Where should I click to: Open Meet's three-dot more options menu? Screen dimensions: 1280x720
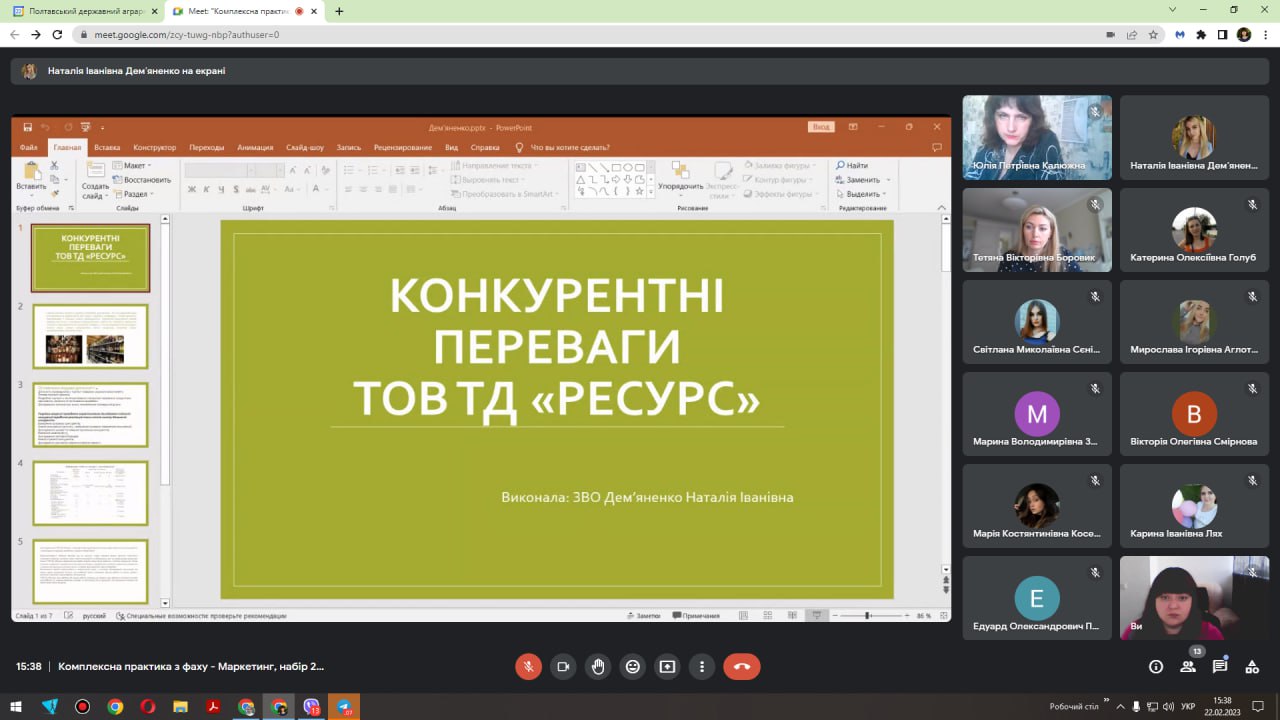pyautogui.click(x=702, y=667)
